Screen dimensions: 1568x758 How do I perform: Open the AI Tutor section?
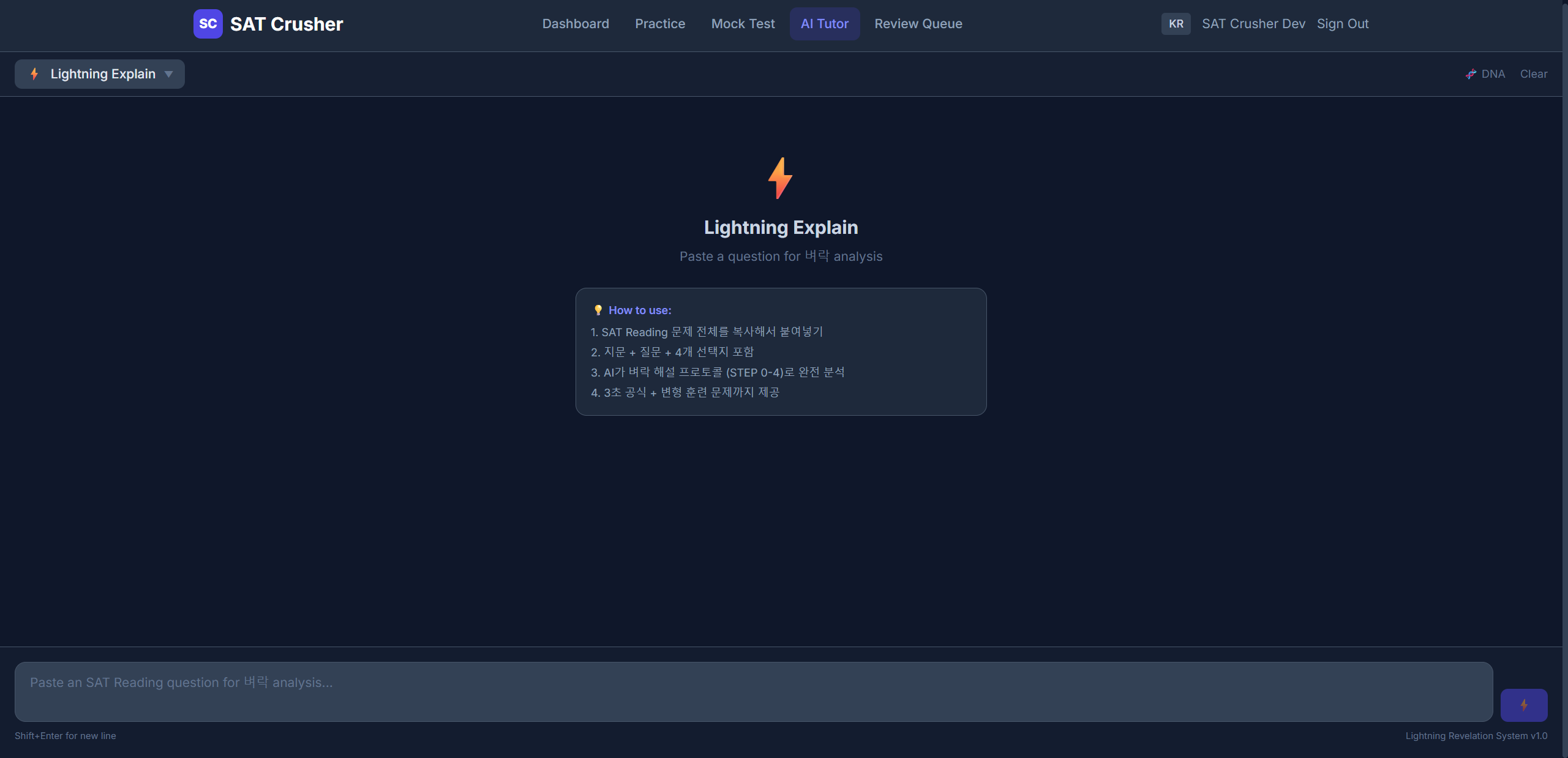pyautogui.click(x=825, y=23)
